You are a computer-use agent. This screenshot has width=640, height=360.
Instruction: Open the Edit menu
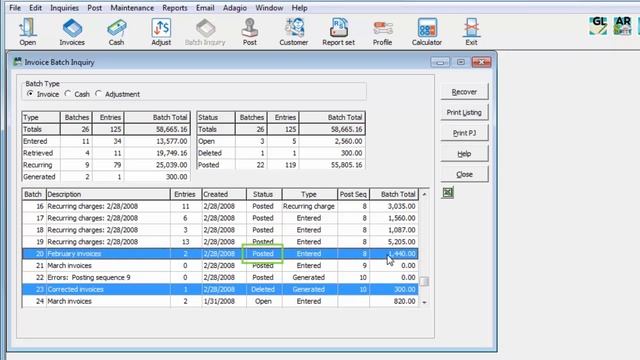click(36, 8)
